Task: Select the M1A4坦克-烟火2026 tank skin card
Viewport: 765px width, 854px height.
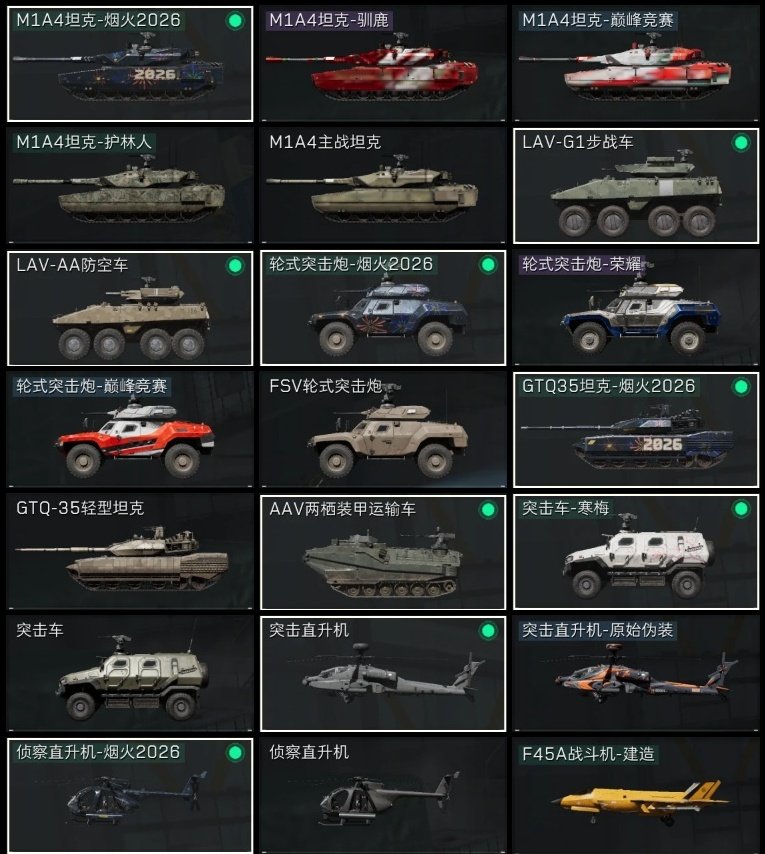Action: pos(130,64)
